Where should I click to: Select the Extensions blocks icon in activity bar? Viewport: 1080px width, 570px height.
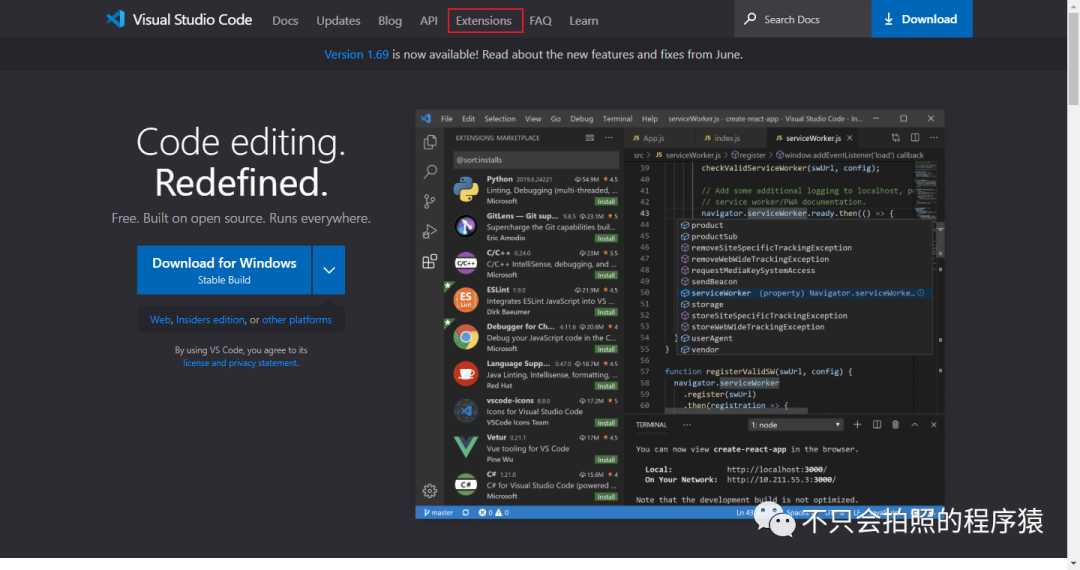[430, 261]
